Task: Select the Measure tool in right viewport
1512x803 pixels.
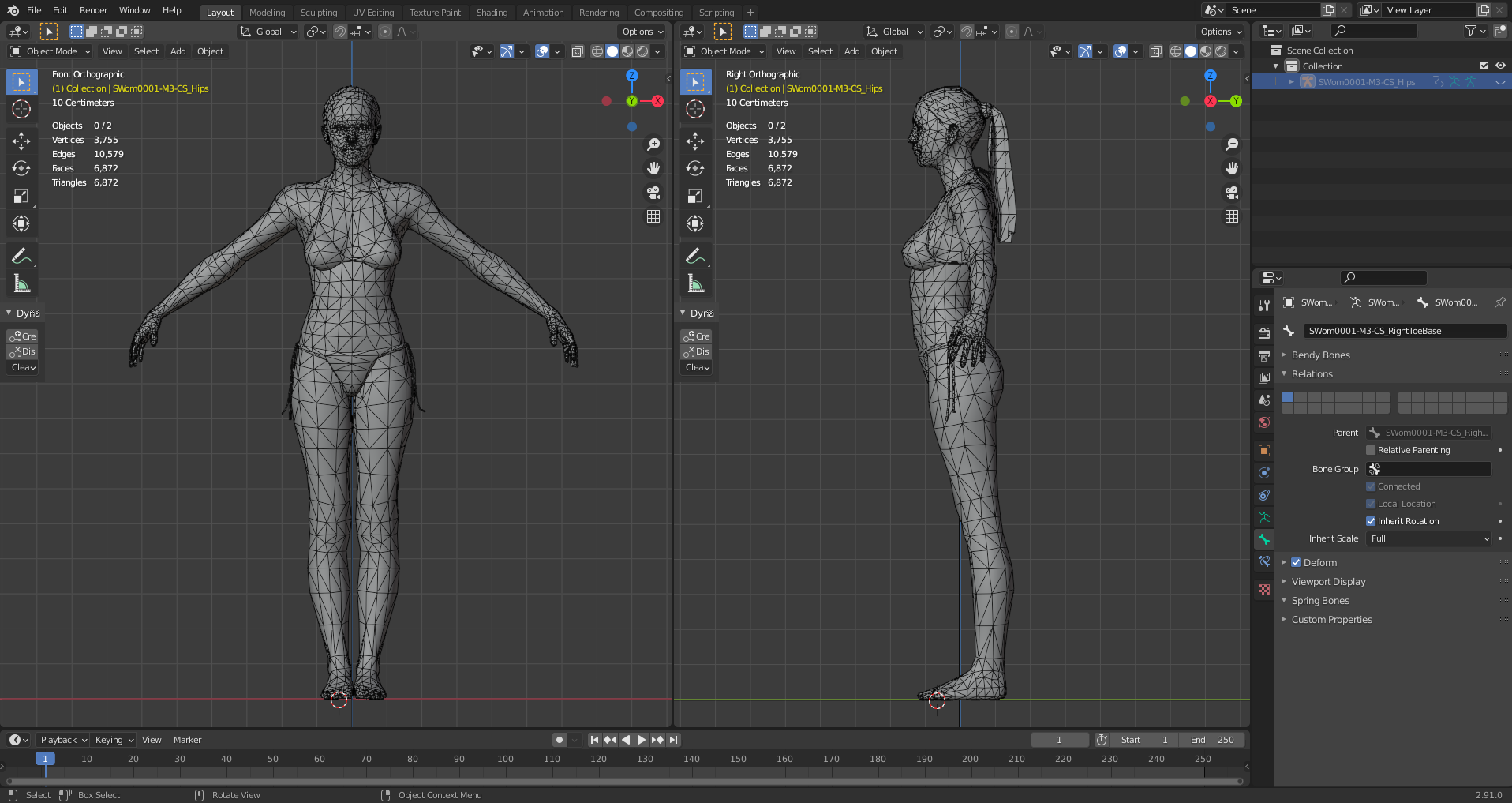Action: pos(695,283)
